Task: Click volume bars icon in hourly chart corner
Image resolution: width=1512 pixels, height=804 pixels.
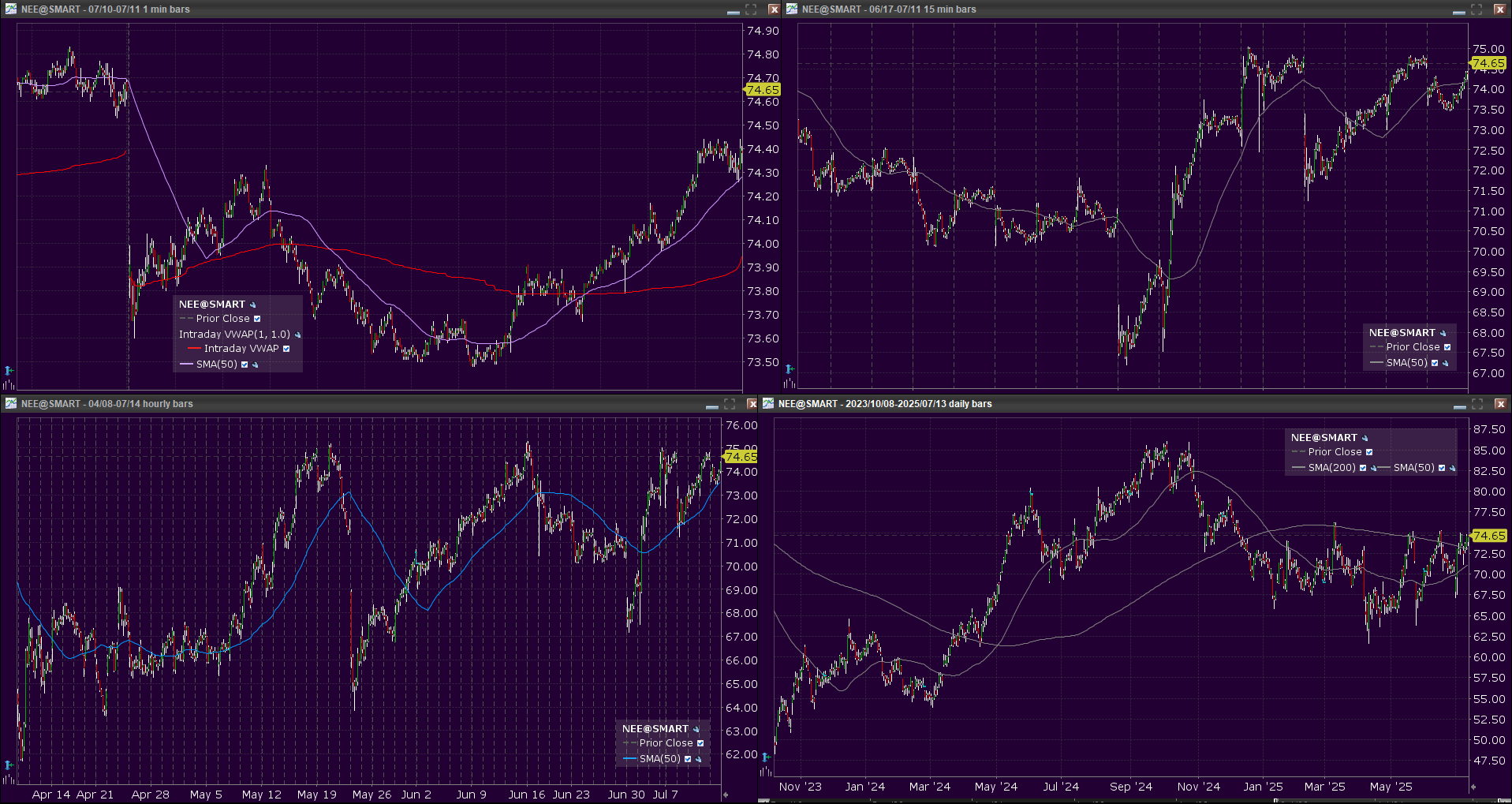Action: tap(9, 779)
